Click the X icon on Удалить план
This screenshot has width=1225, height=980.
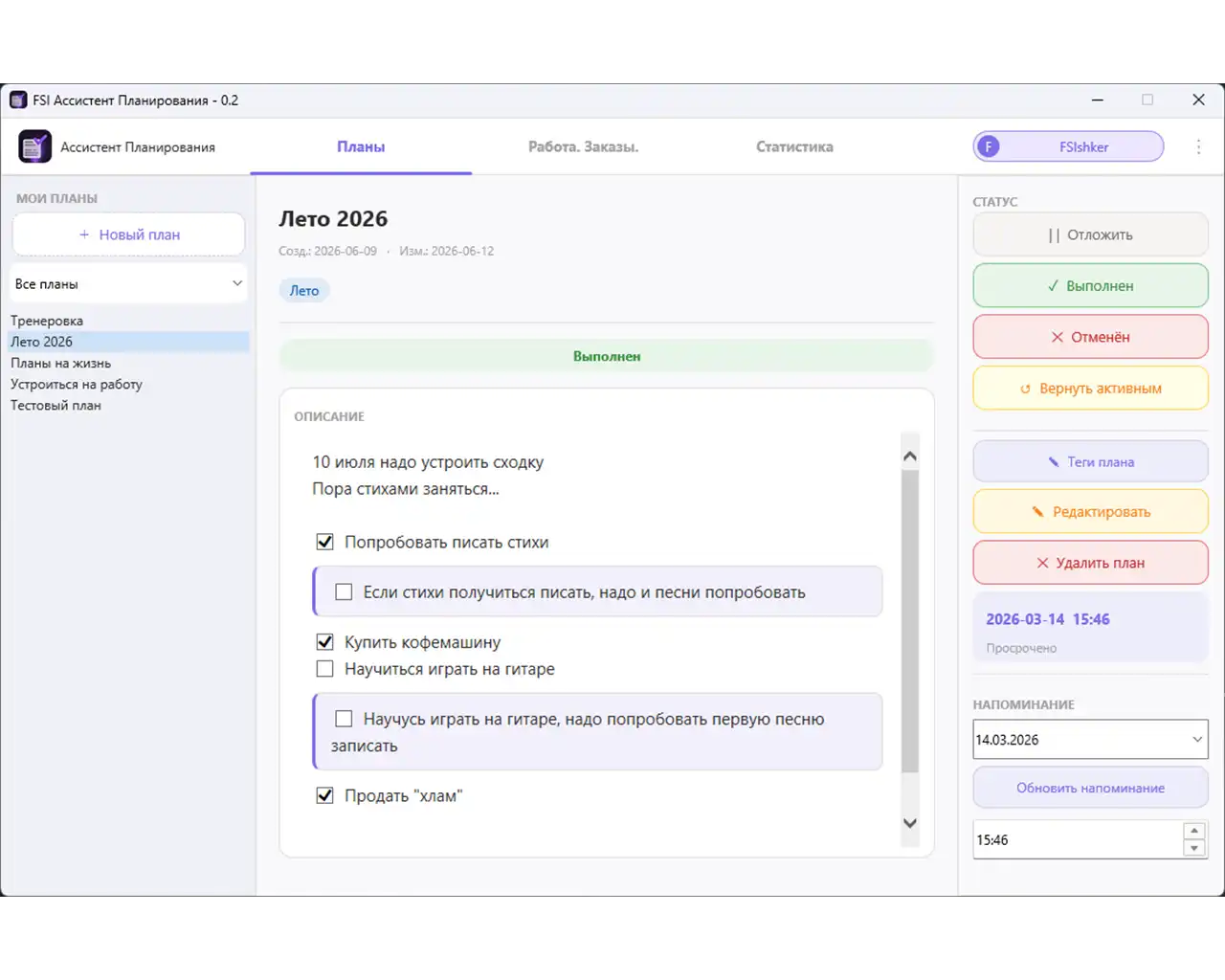(1043, 563)
